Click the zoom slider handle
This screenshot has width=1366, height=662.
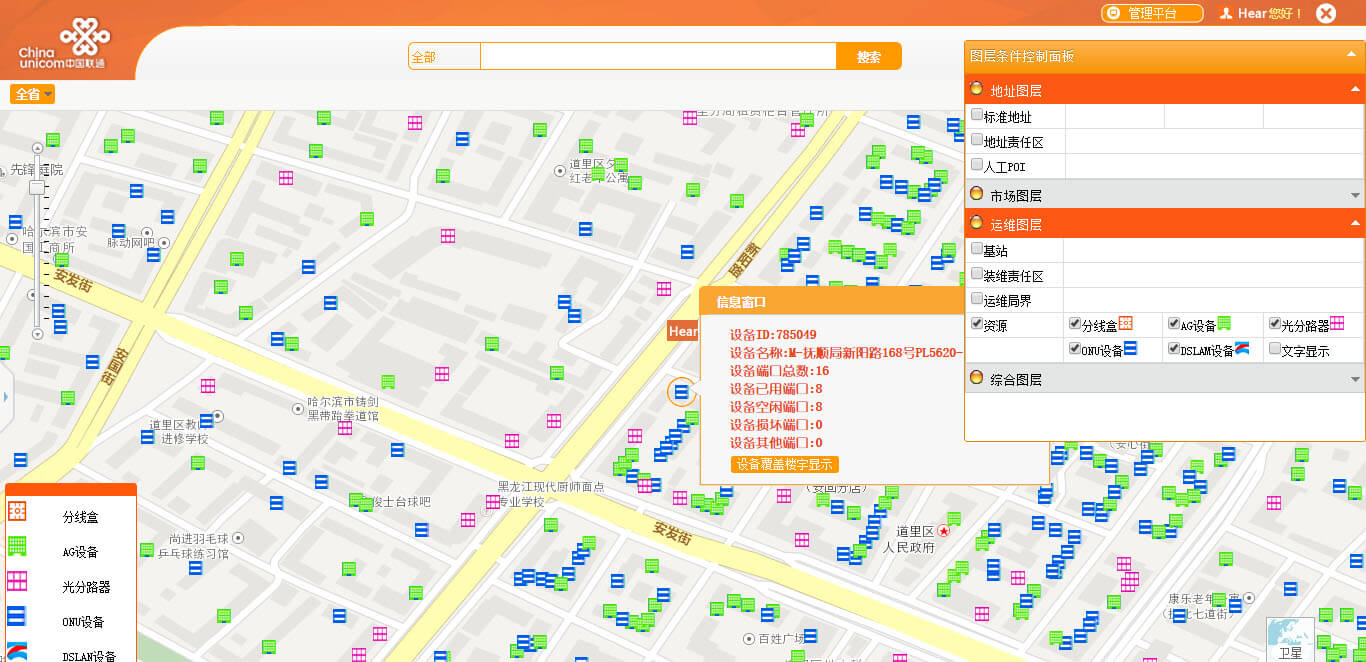point(37,187)
